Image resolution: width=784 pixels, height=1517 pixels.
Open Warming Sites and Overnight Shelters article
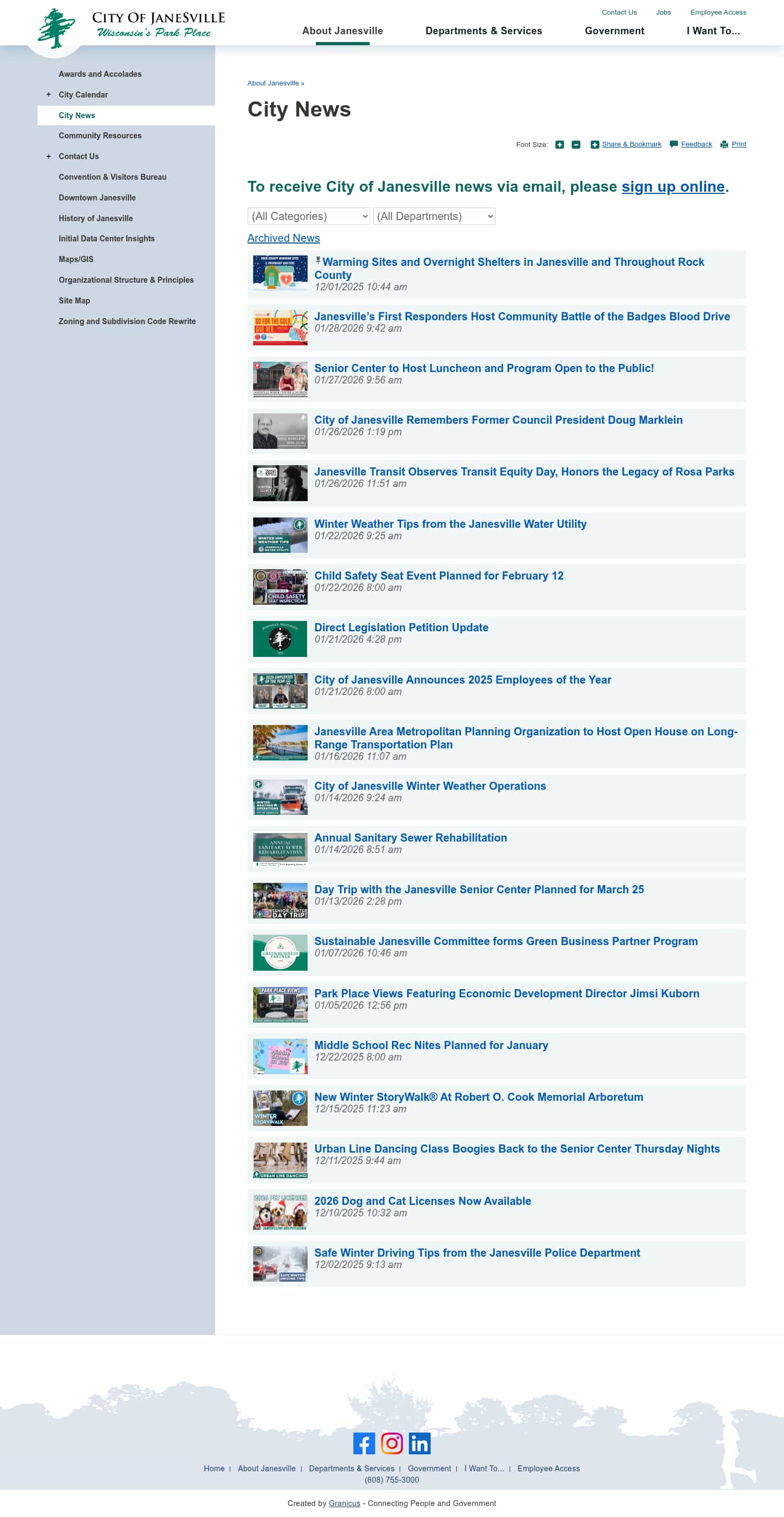point(509,268)
